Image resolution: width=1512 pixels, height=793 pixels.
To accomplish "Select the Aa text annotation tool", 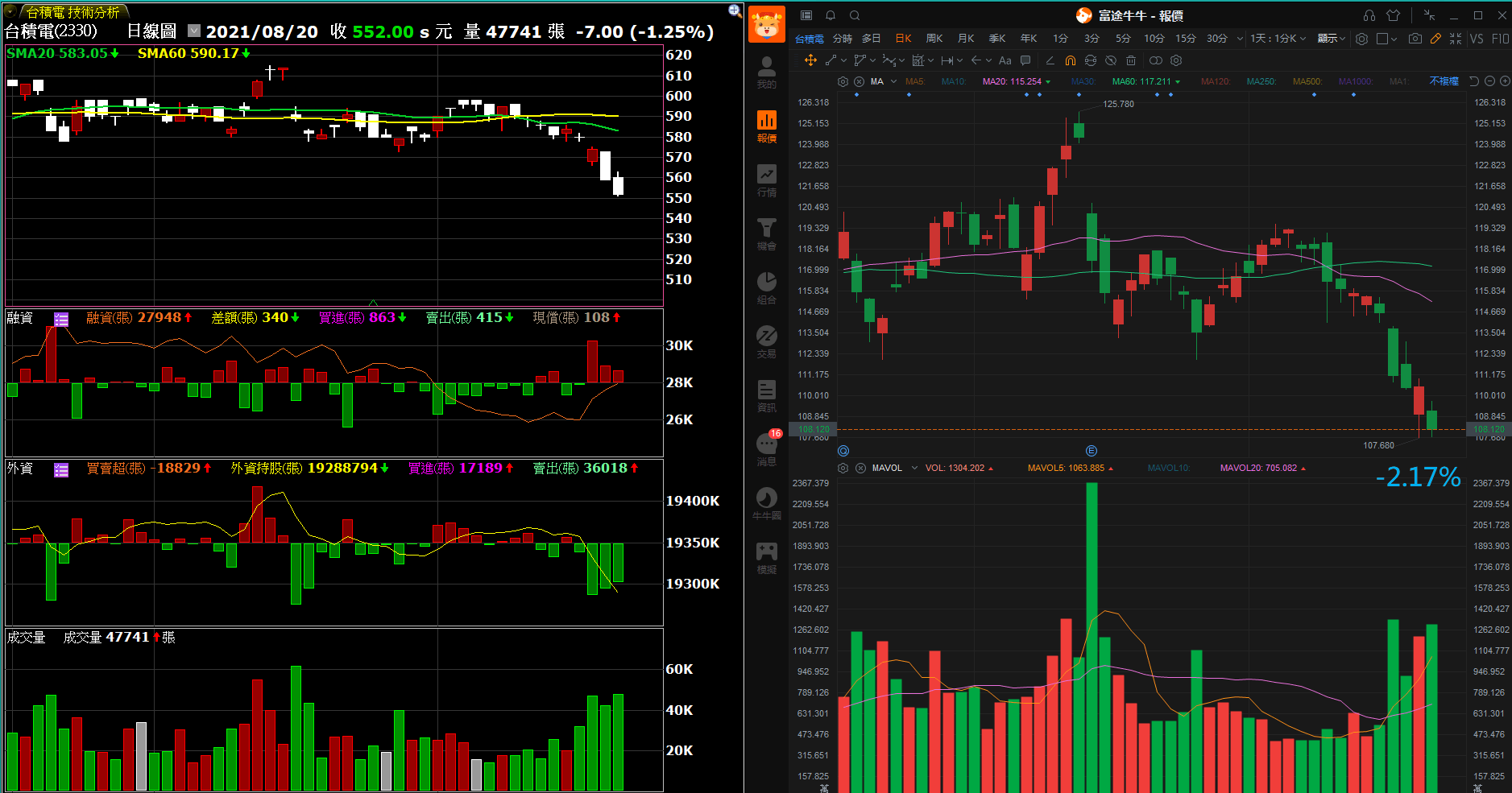I will 1005,60.
